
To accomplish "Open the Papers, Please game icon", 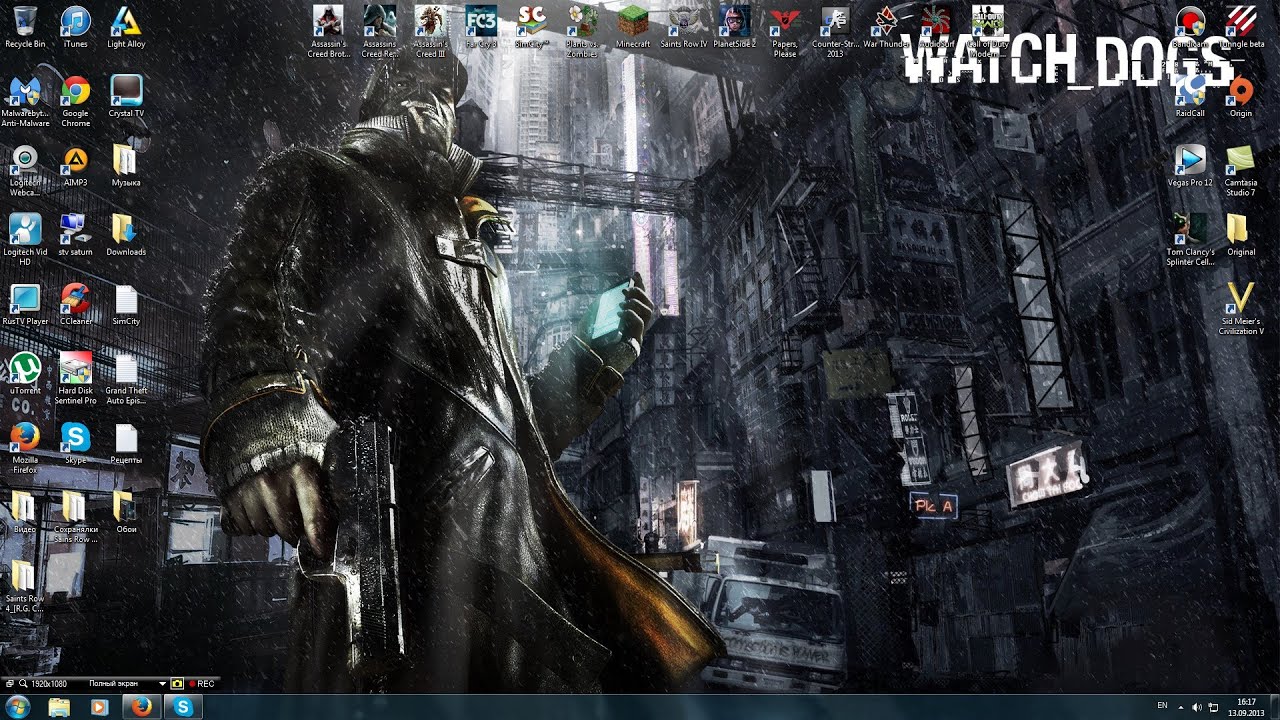I will [x=785, y=31].
